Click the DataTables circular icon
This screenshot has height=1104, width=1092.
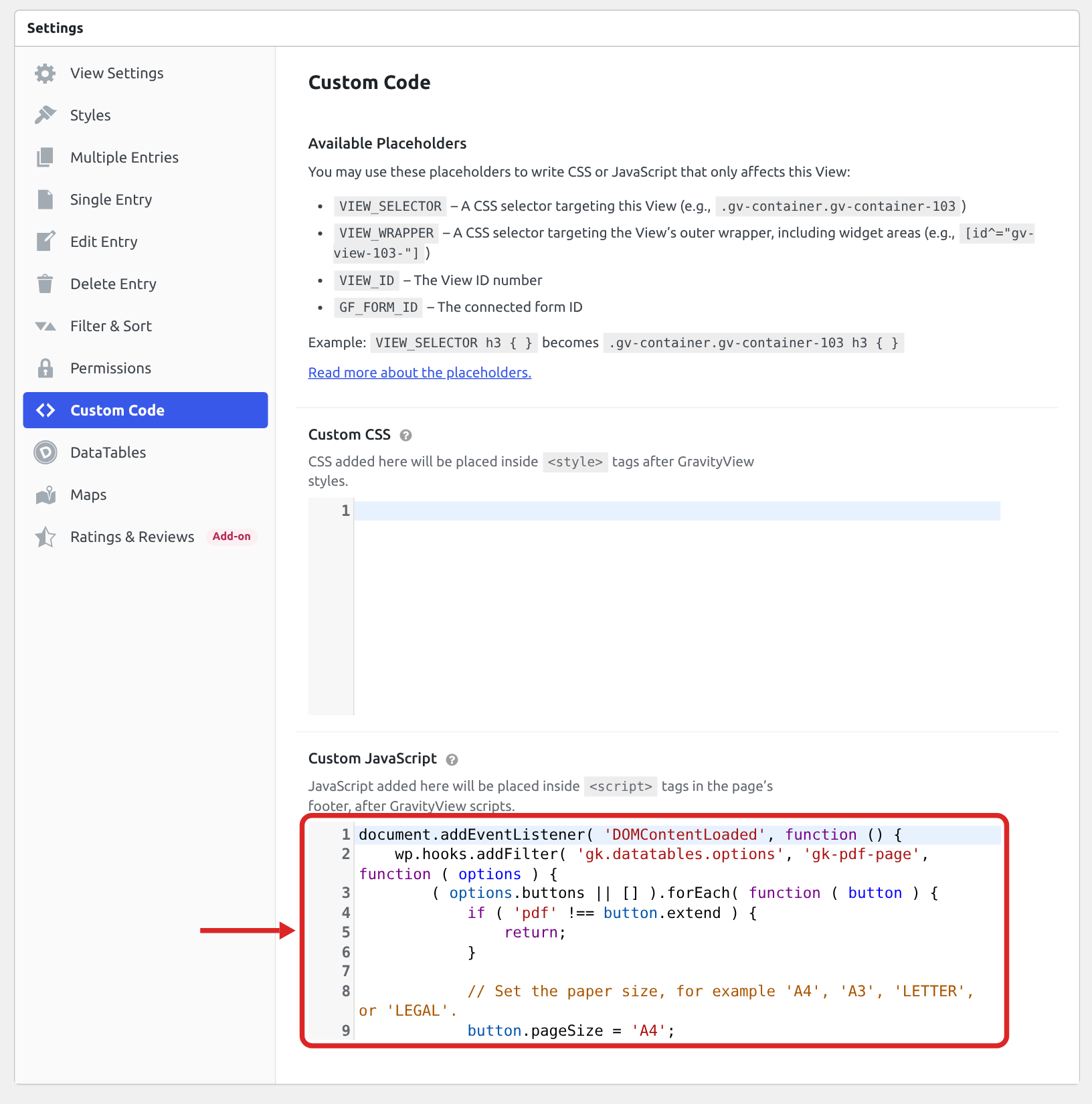pos(45,452)
